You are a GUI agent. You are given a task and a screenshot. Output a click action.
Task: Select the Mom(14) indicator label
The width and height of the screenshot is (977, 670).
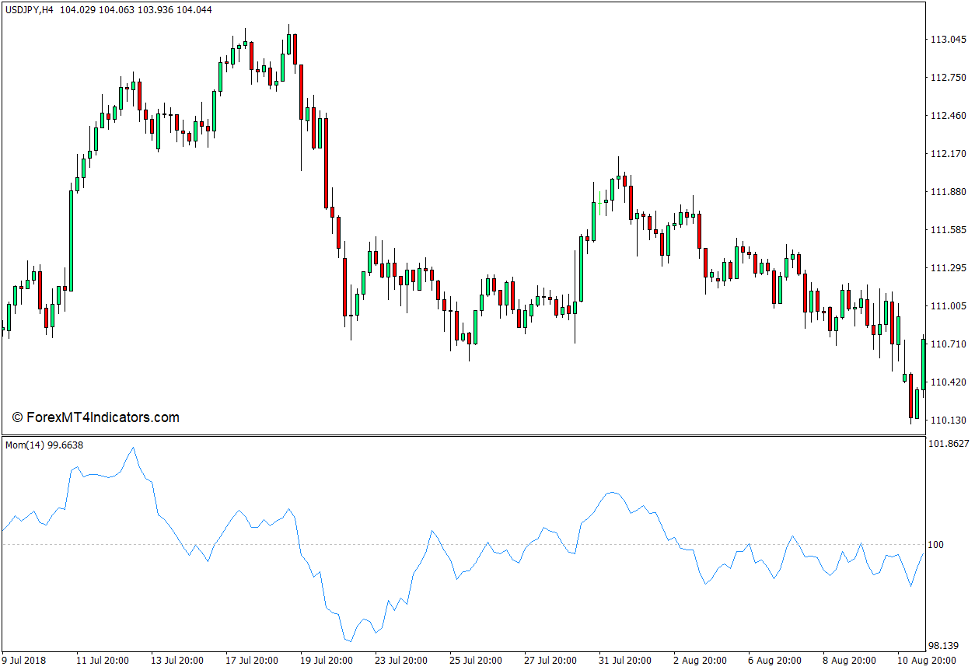[22, 442]
